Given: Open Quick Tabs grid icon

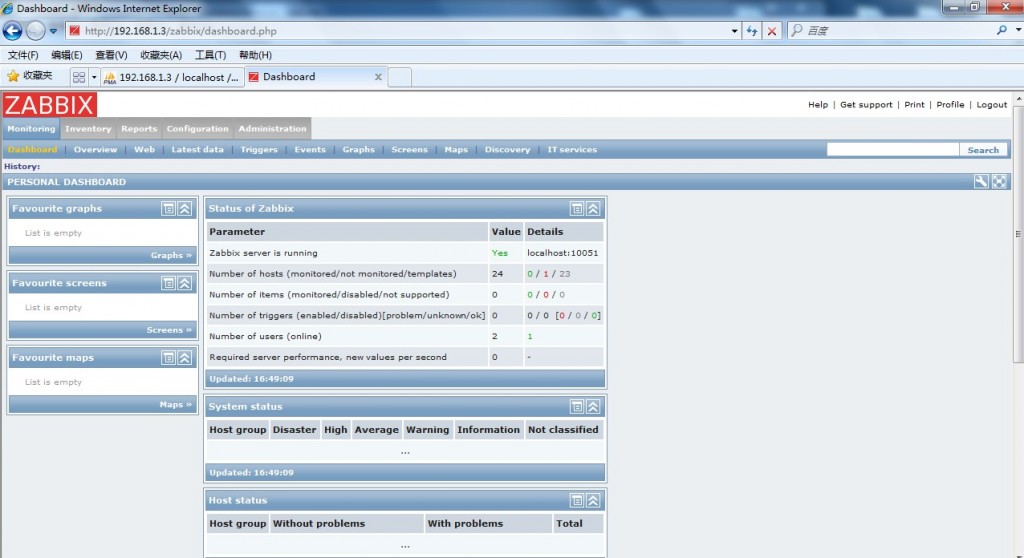Looking at the screenshot, I should coord(79,77).
